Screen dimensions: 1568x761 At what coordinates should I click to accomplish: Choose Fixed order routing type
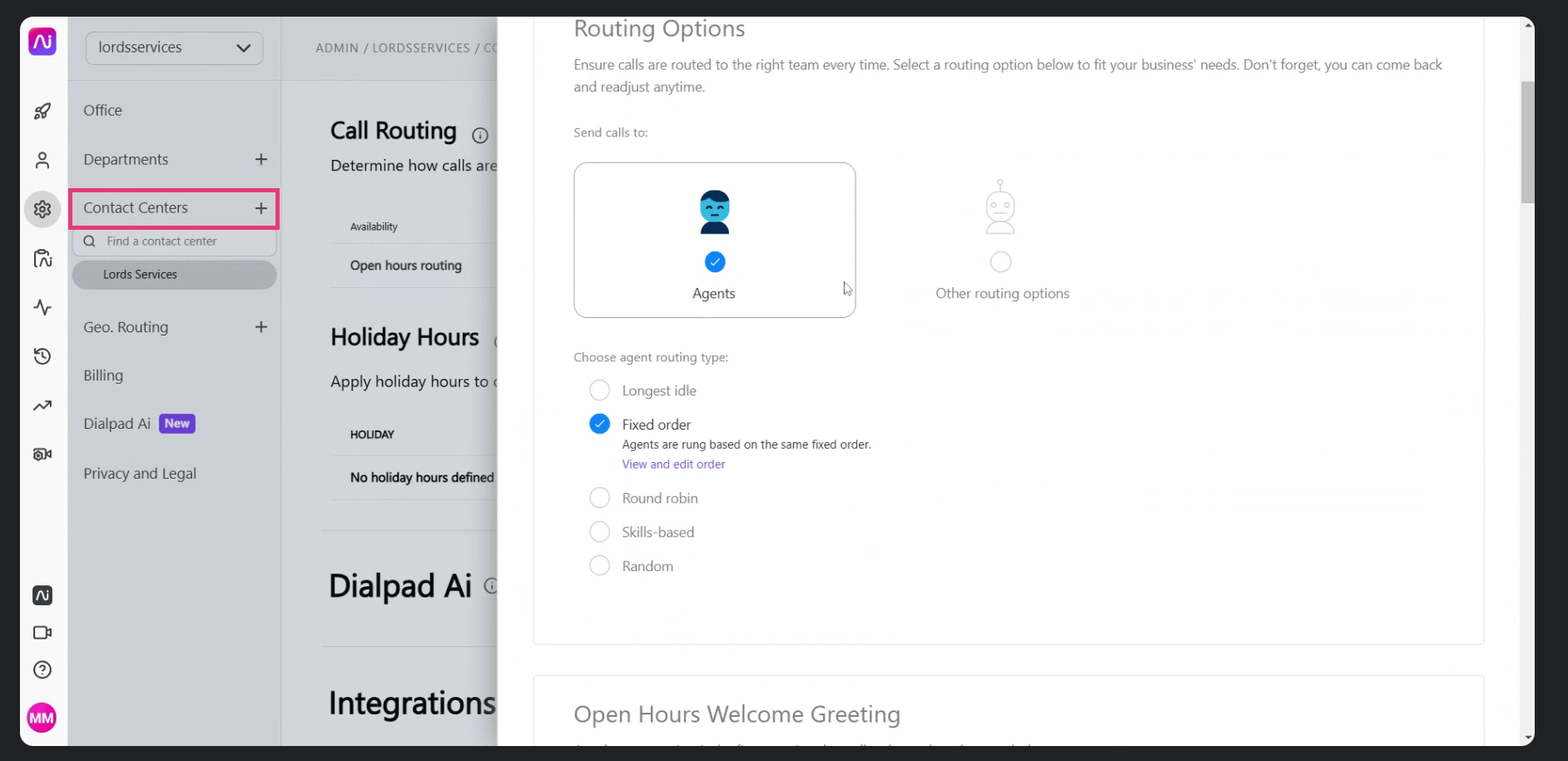coord(600,424)
